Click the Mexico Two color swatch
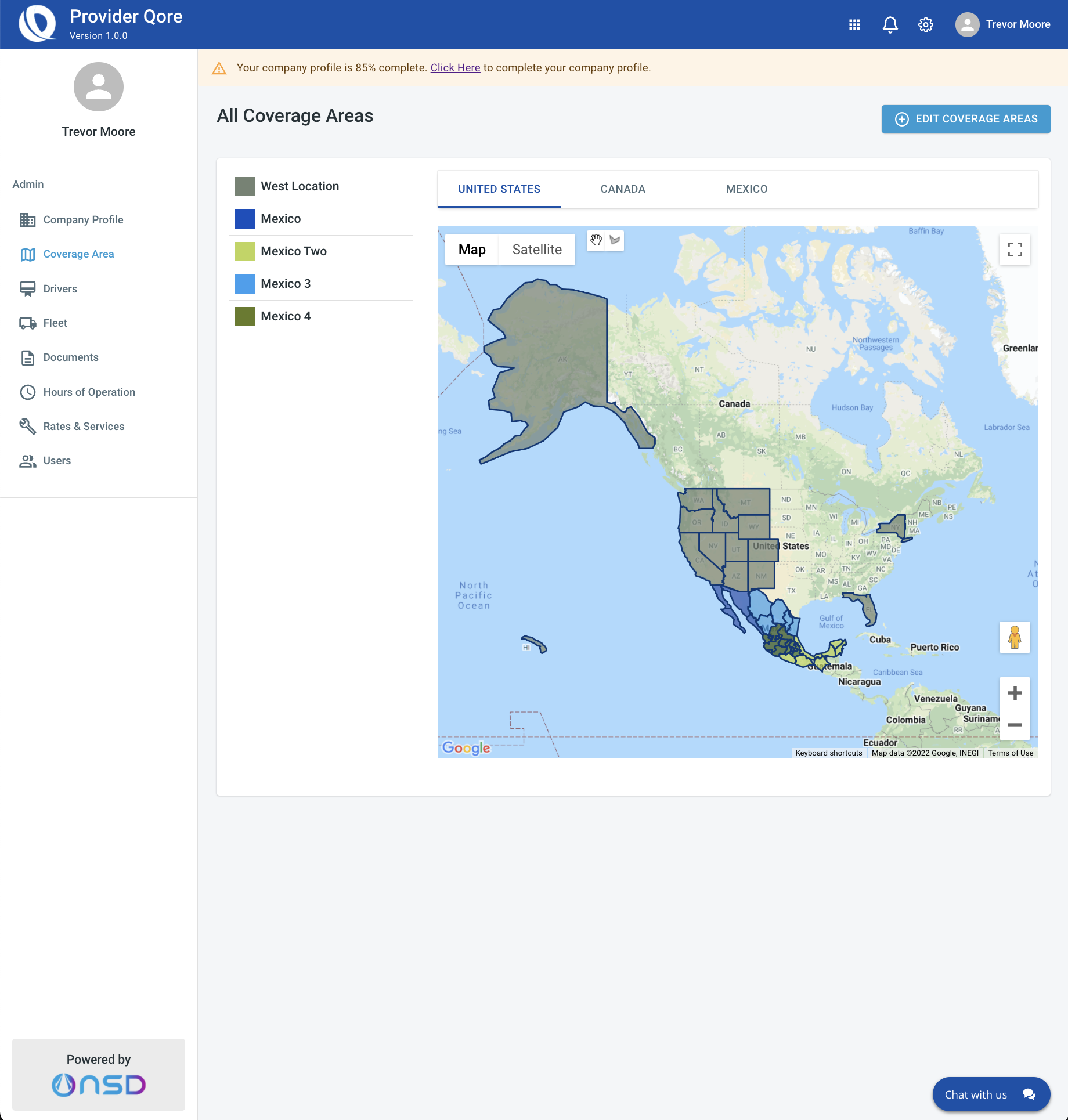This screenshot has height=1120, width=1068. click(x=245, y=251)
